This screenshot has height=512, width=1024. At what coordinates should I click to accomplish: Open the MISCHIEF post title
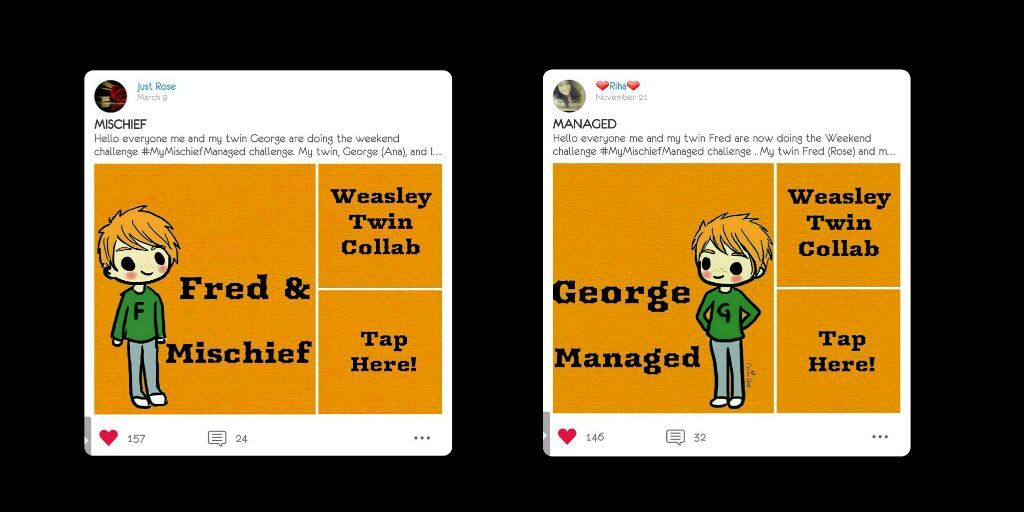pos(121,124)
